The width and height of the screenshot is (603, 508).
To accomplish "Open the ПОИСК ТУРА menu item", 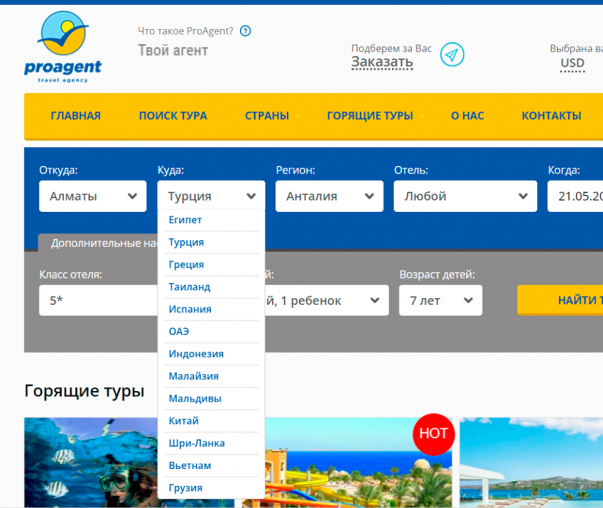I will pos(173,116).
